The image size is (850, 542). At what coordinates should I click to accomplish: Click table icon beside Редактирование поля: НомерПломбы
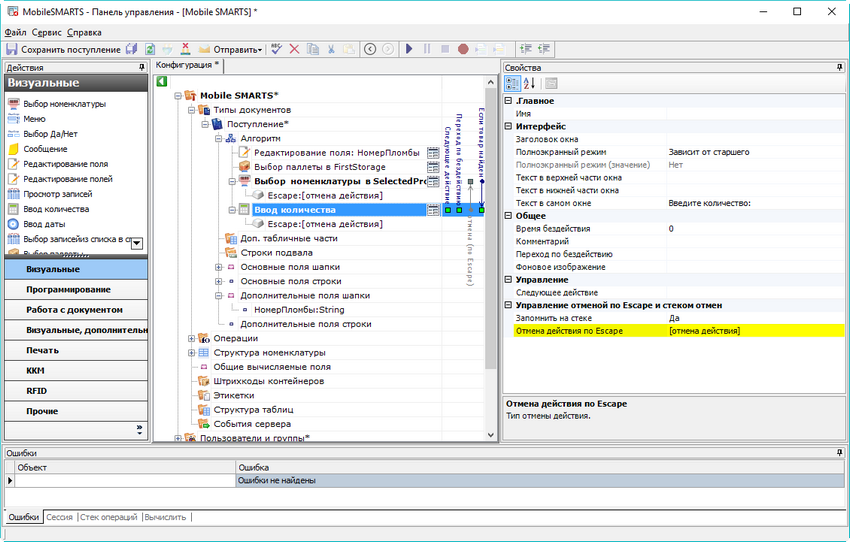click(x=433, y=153)
